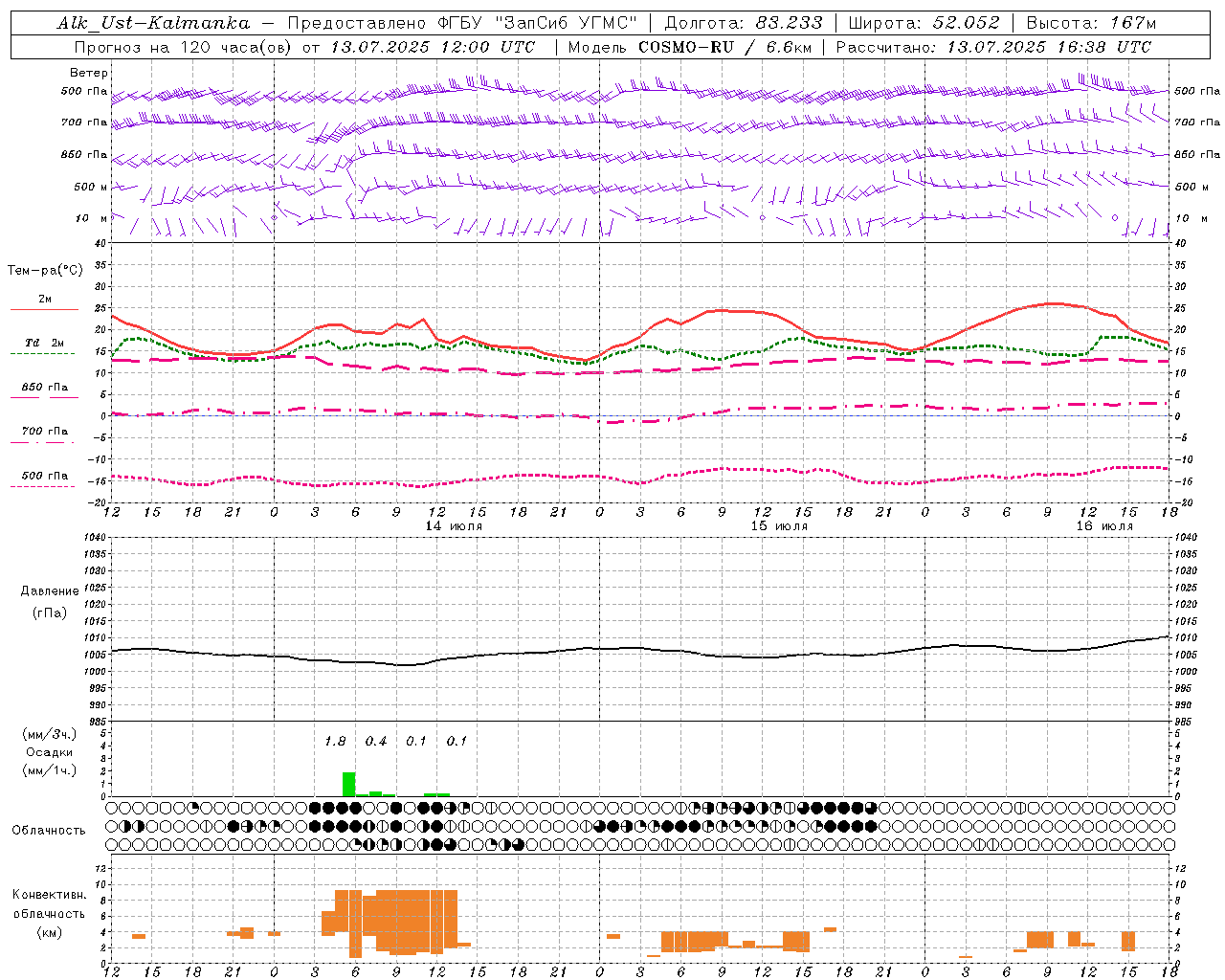Click the 0.4 precipitation amount value
Image resolution: width=1225 pixels, height=980 pixels.
coord(376,742)
